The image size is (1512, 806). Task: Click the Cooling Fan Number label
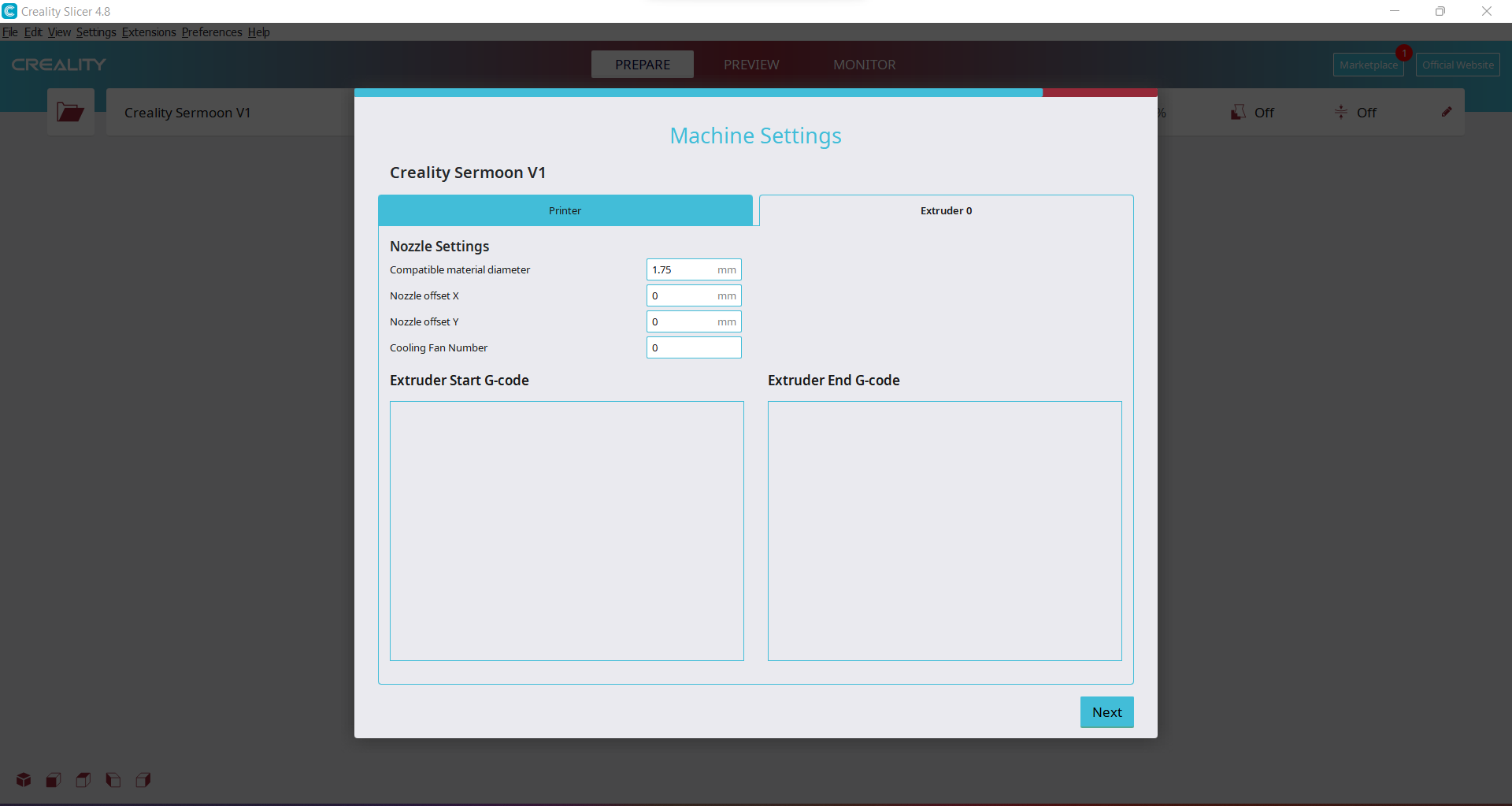439,347
